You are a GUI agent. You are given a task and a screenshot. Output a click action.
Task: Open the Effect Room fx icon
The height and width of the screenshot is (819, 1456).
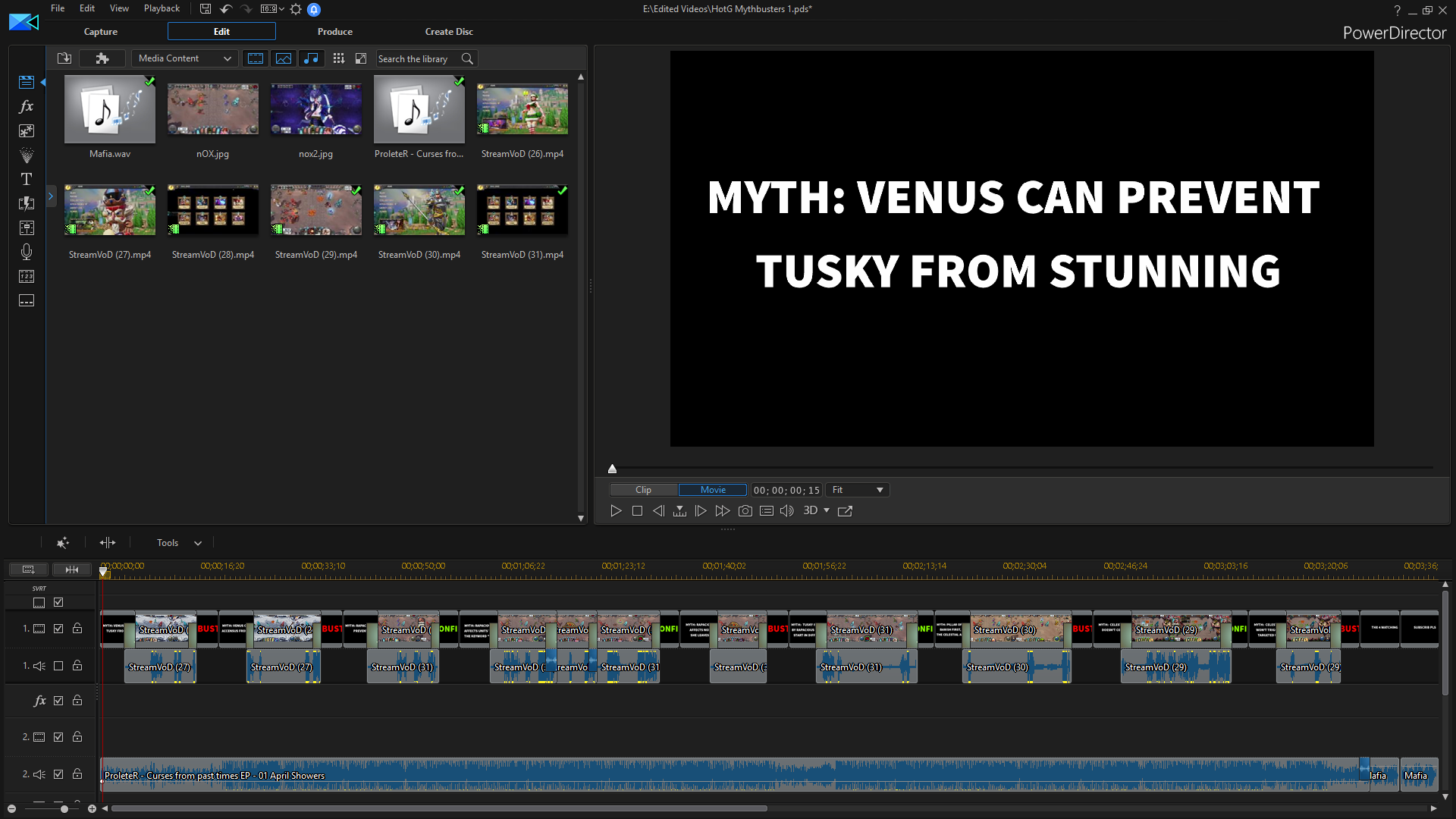pos(27,106)
